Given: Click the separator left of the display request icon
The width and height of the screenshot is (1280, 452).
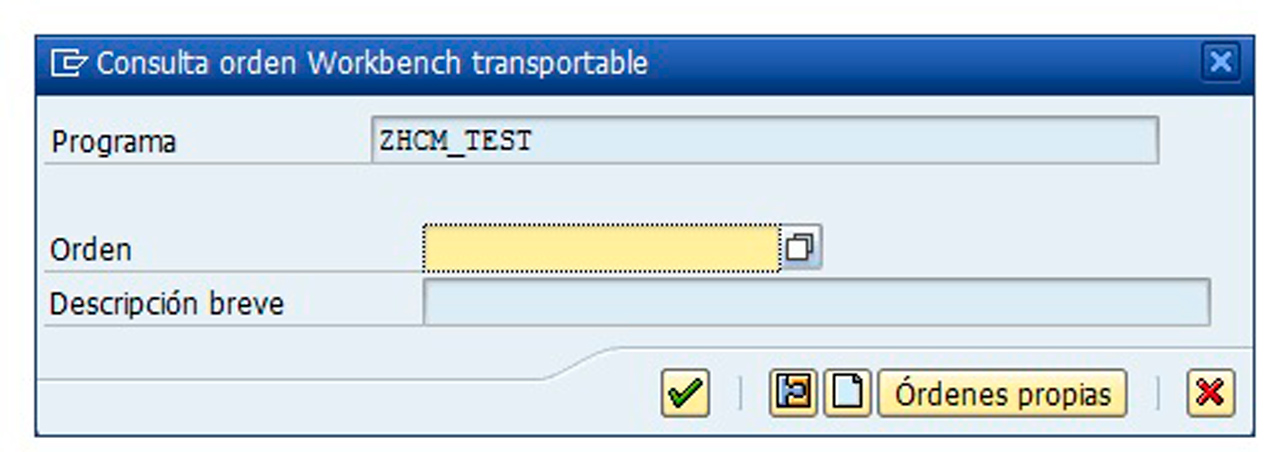Looking at the screenshot, I should pos(740,393).
